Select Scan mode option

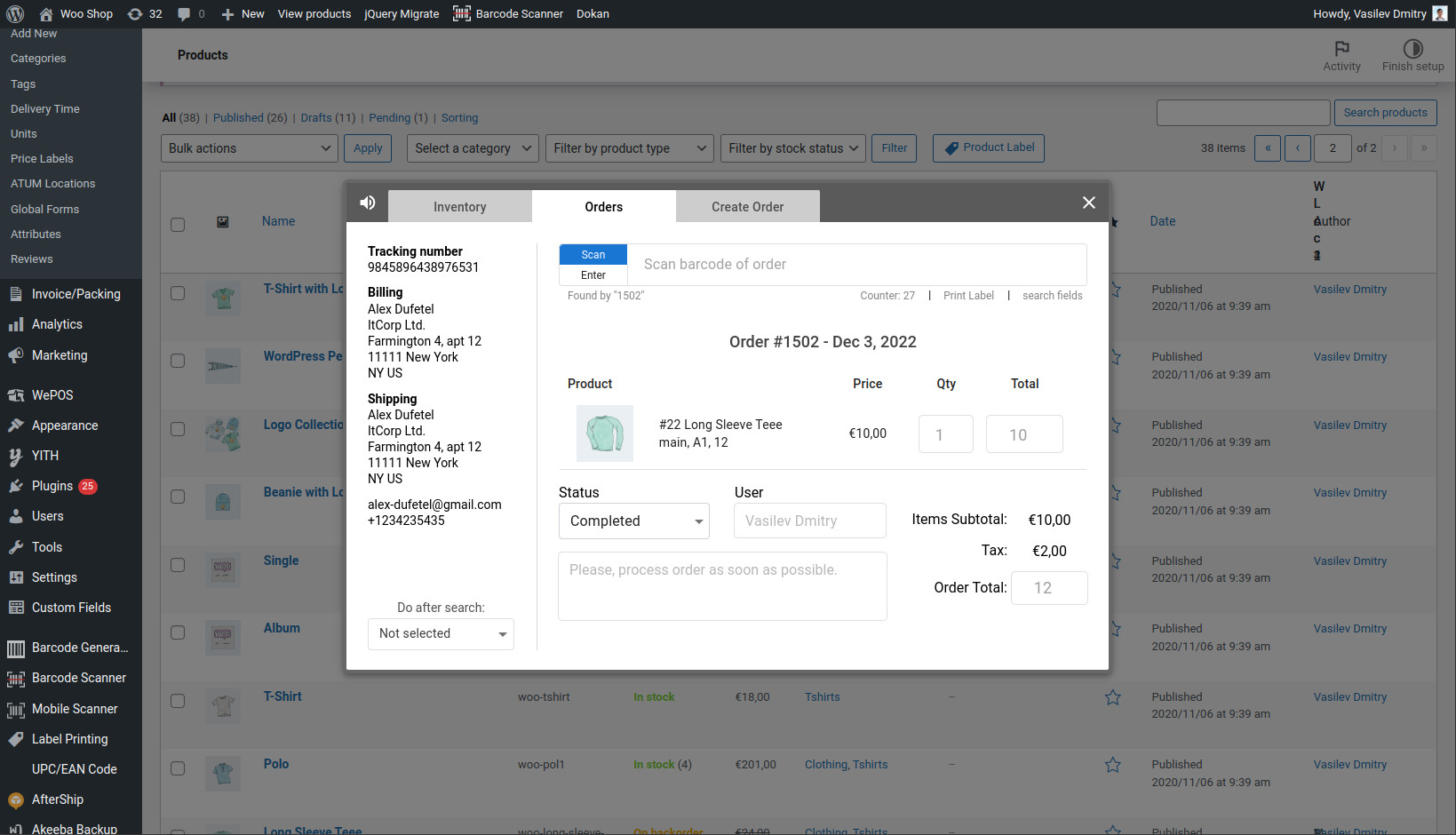tap(593, 255)
